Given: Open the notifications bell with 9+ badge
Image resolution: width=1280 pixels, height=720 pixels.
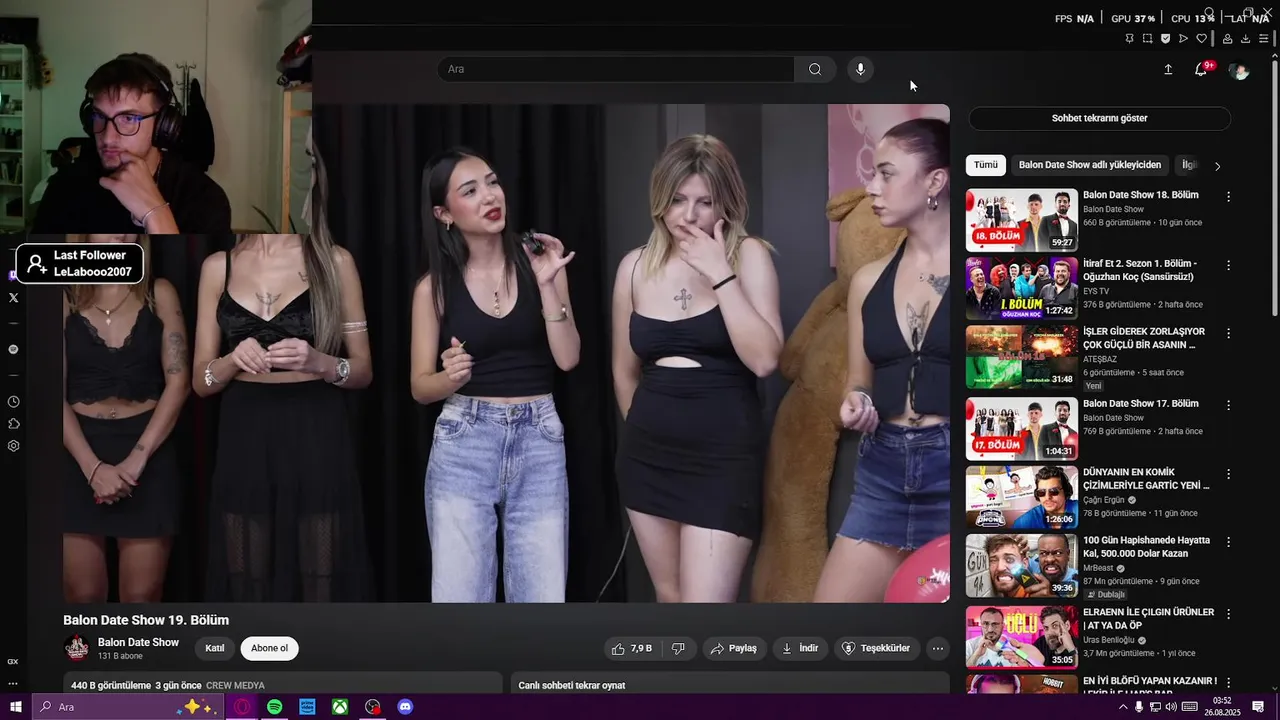Looking at the screenshot, I should [1201, 69].
